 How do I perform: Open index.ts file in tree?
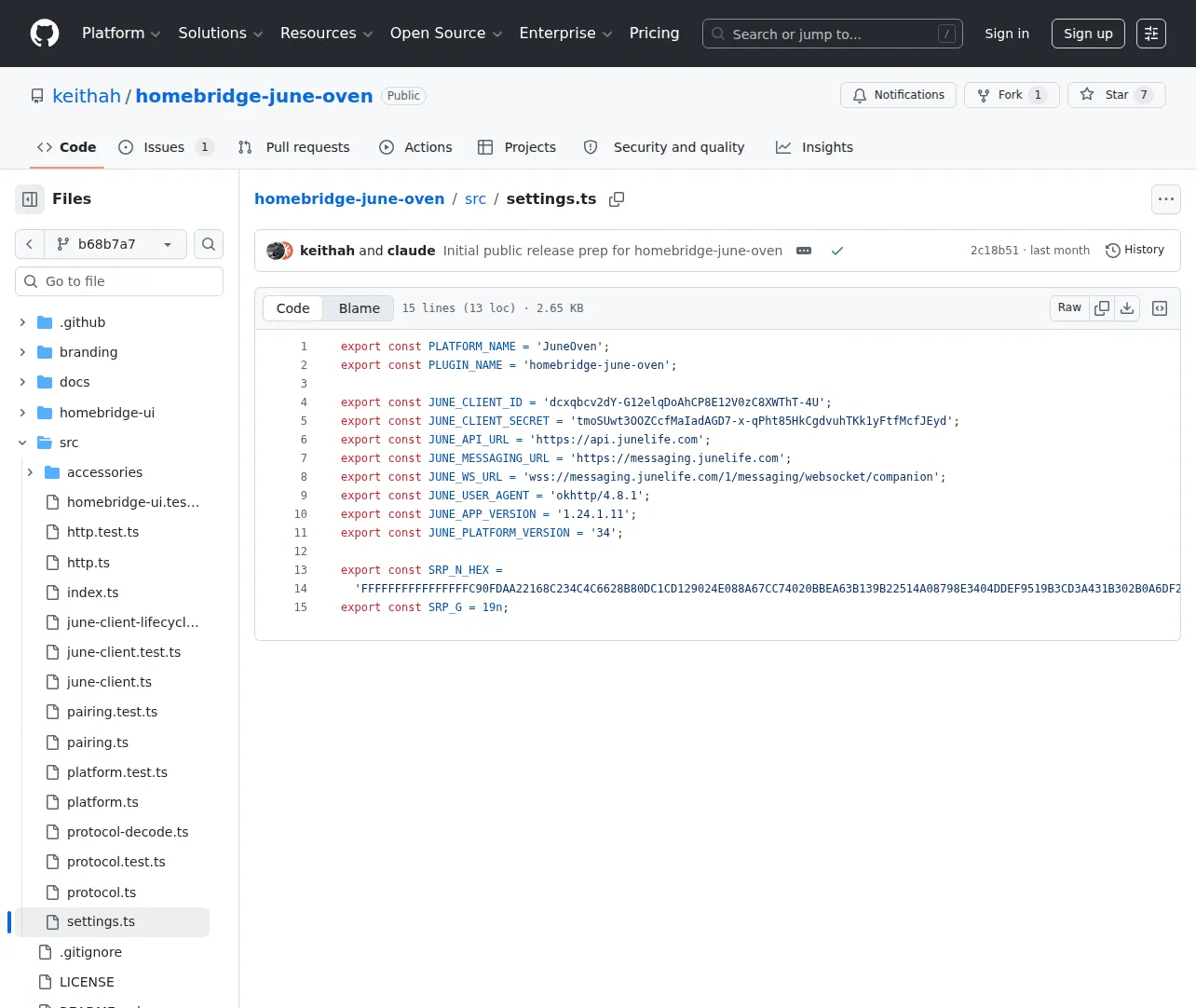93,593
